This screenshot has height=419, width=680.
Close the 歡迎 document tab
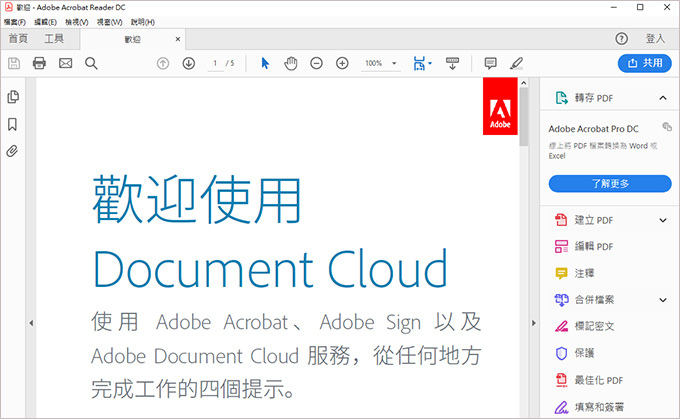(x=178, y=39)
